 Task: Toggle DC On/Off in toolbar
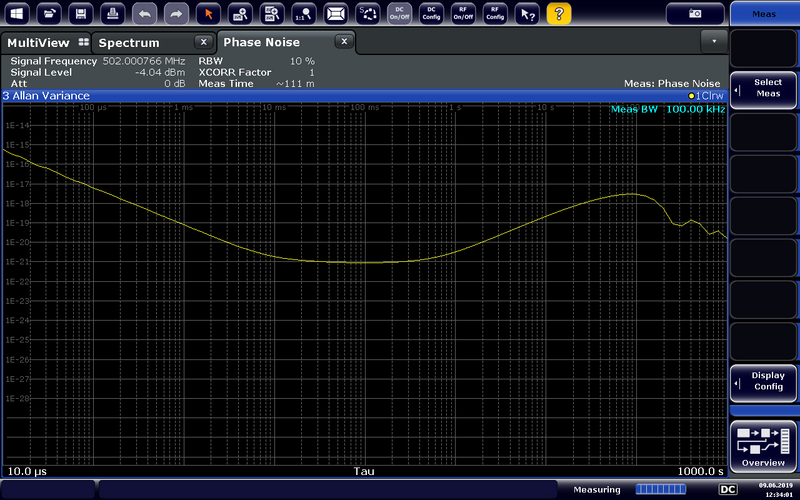pyautogui.click(x=399, y=13)
